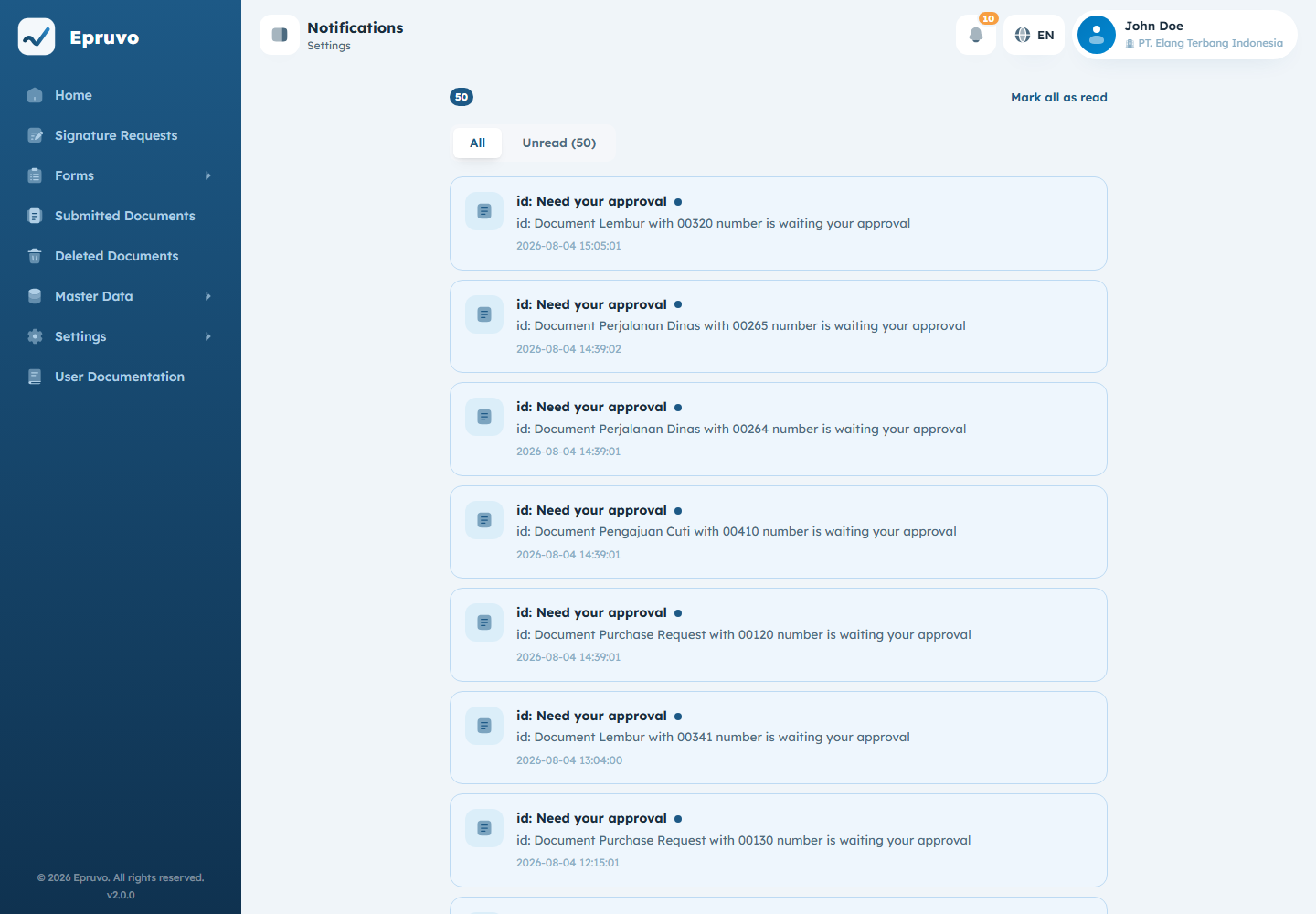Click the Master Data database icon

tap(35, 296)
